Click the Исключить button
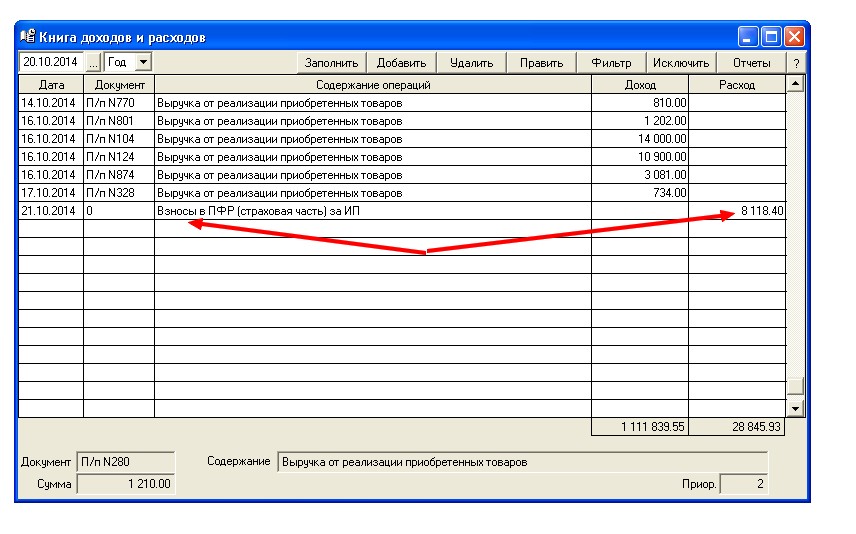Viewport: 856px width, 534px height. [x=681, y=63]
